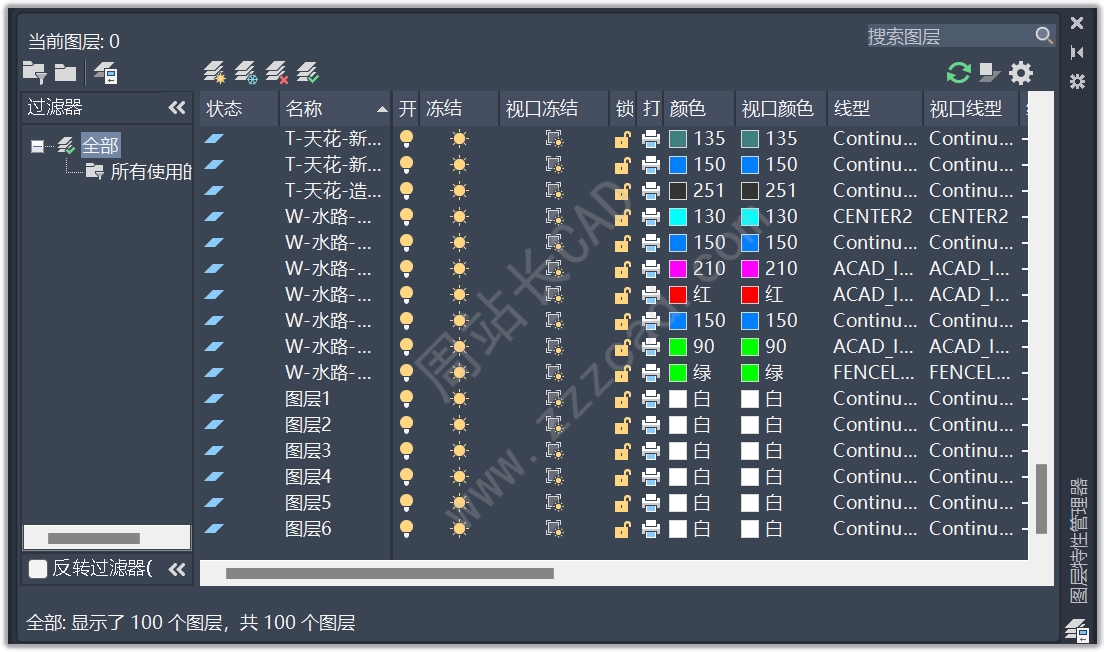
Task: Click the 视口线型 column header
Action: click(970, 109)
